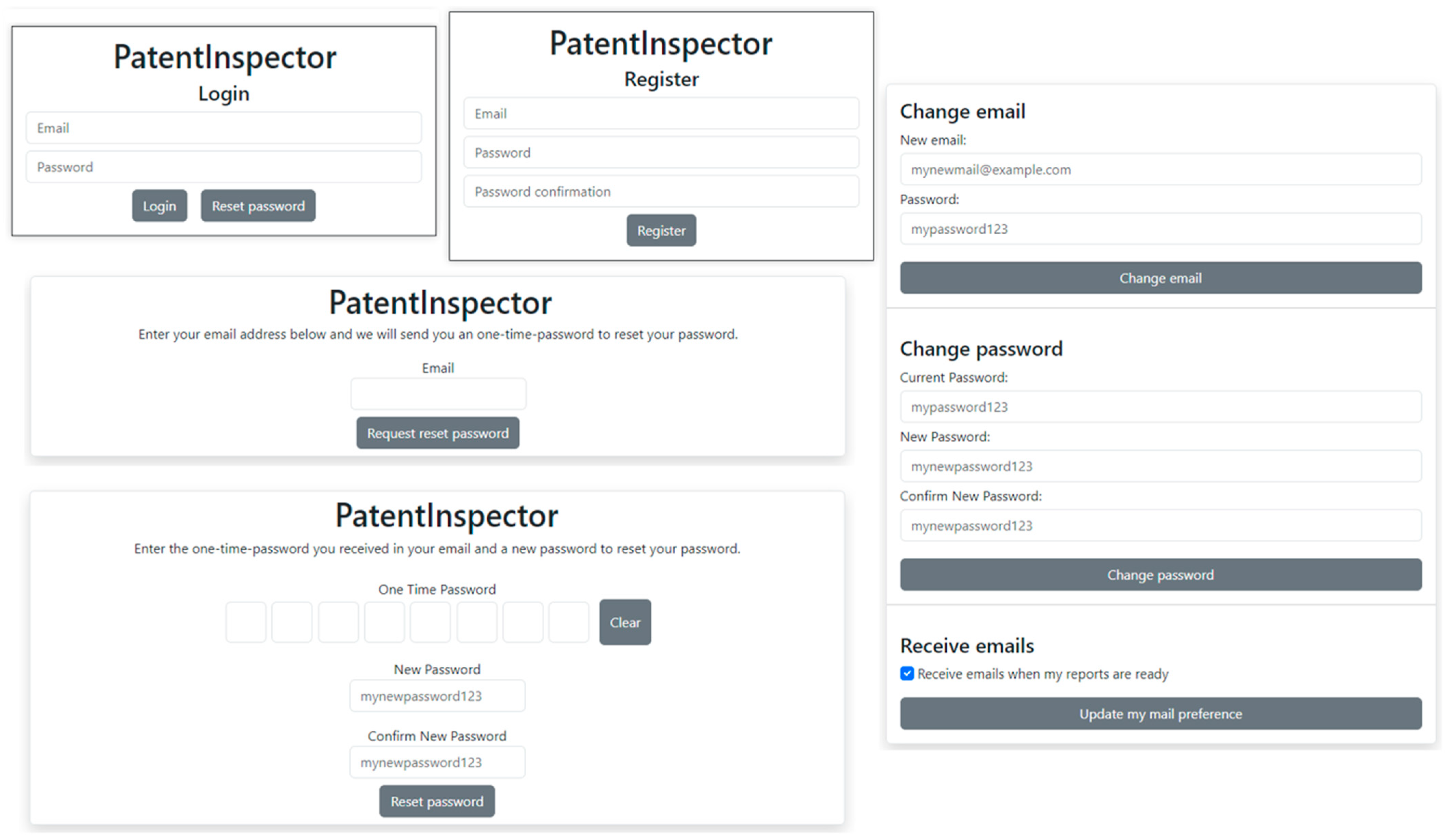Click Update my mail preference button
1448x840 pixels.
pyautogui.click(x=1160, y=714)
